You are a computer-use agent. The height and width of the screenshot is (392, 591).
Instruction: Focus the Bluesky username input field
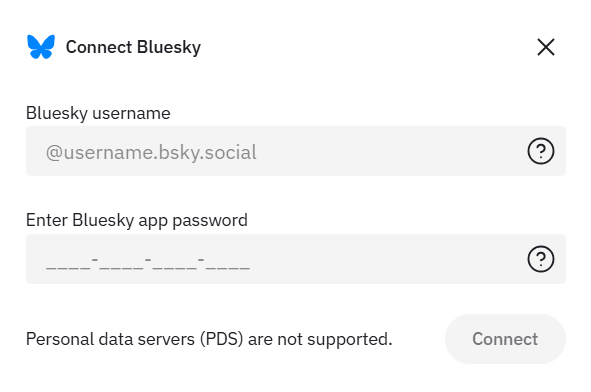click(x=296, y=151)
